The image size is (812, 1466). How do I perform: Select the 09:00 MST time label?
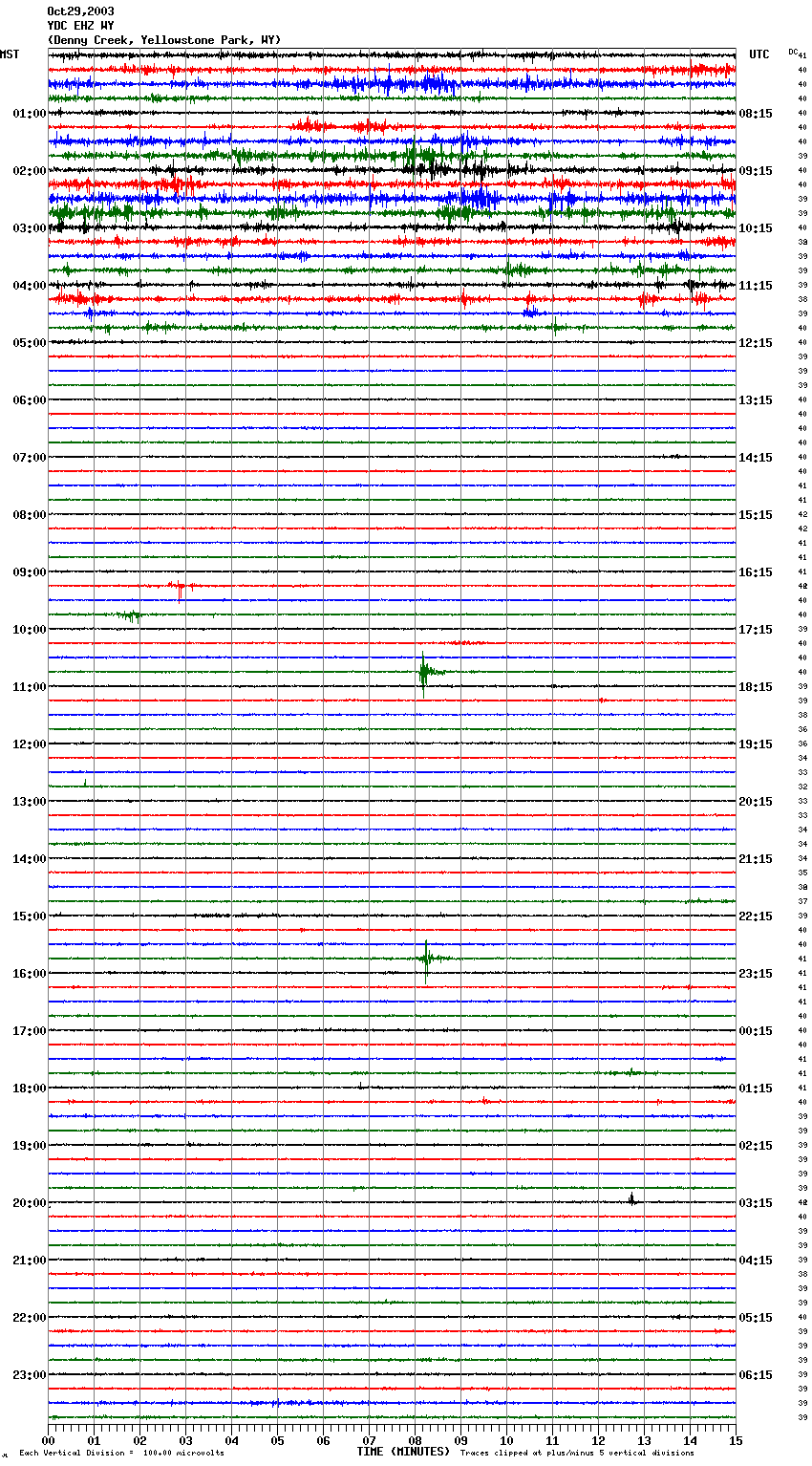pyautogui.click(x=29, y=572)
